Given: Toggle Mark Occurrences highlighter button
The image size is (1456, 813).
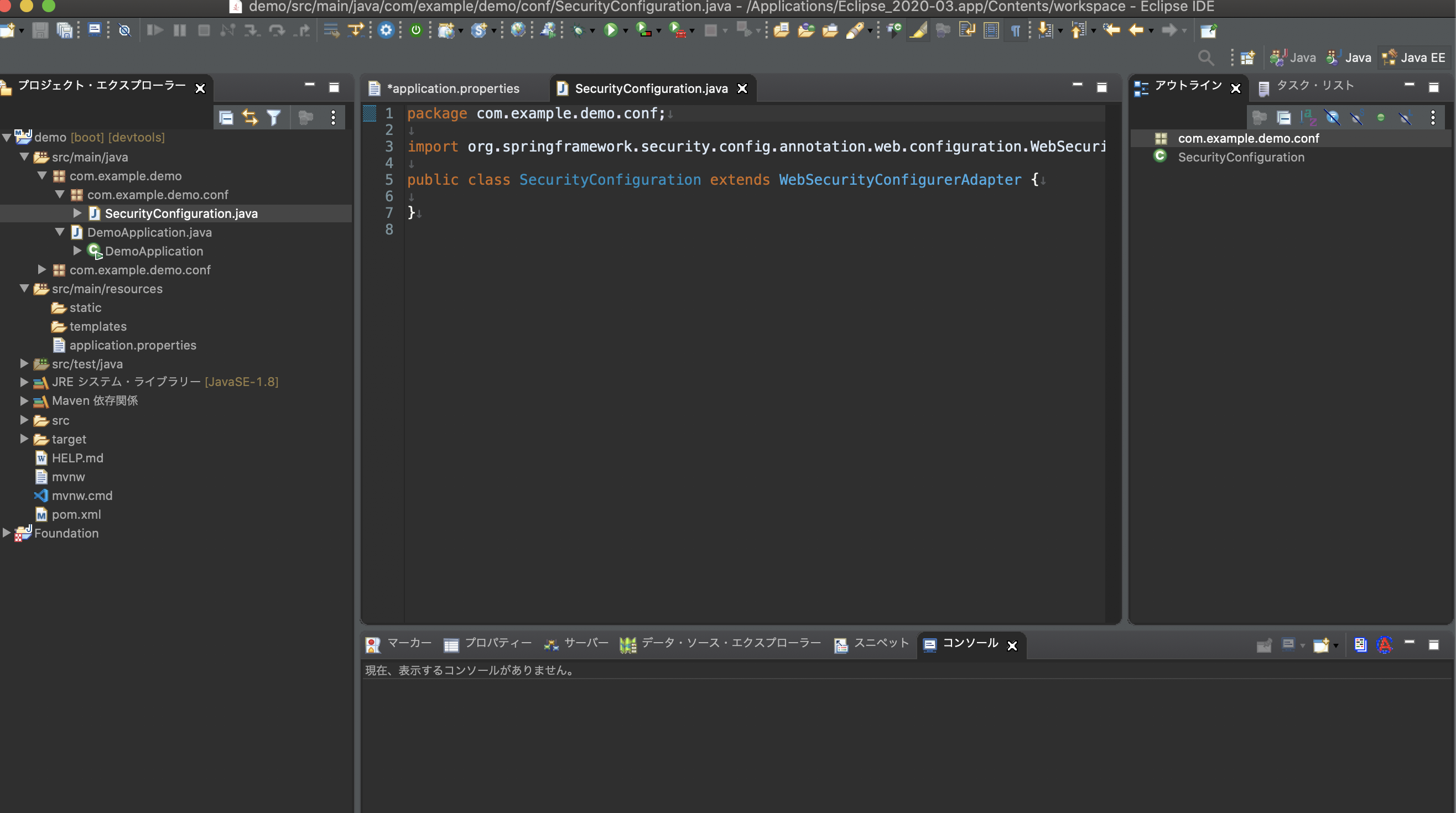Looking at the screenshot, I should 918,30.
